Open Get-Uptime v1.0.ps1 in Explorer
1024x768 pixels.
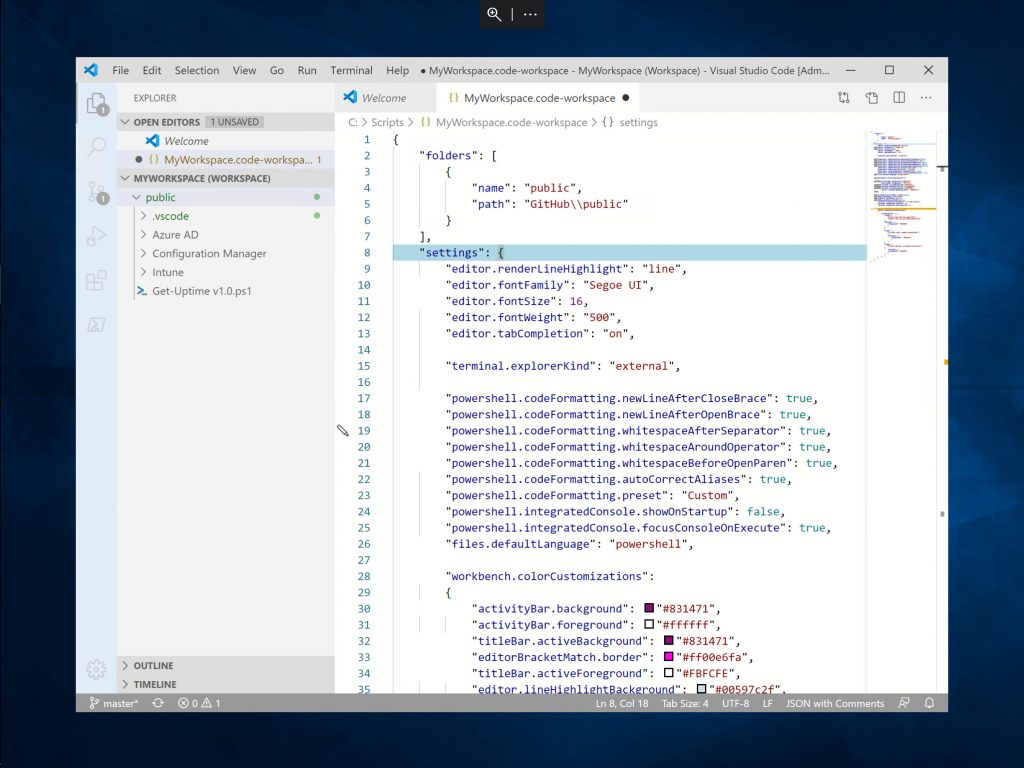[x=201, y=291]
